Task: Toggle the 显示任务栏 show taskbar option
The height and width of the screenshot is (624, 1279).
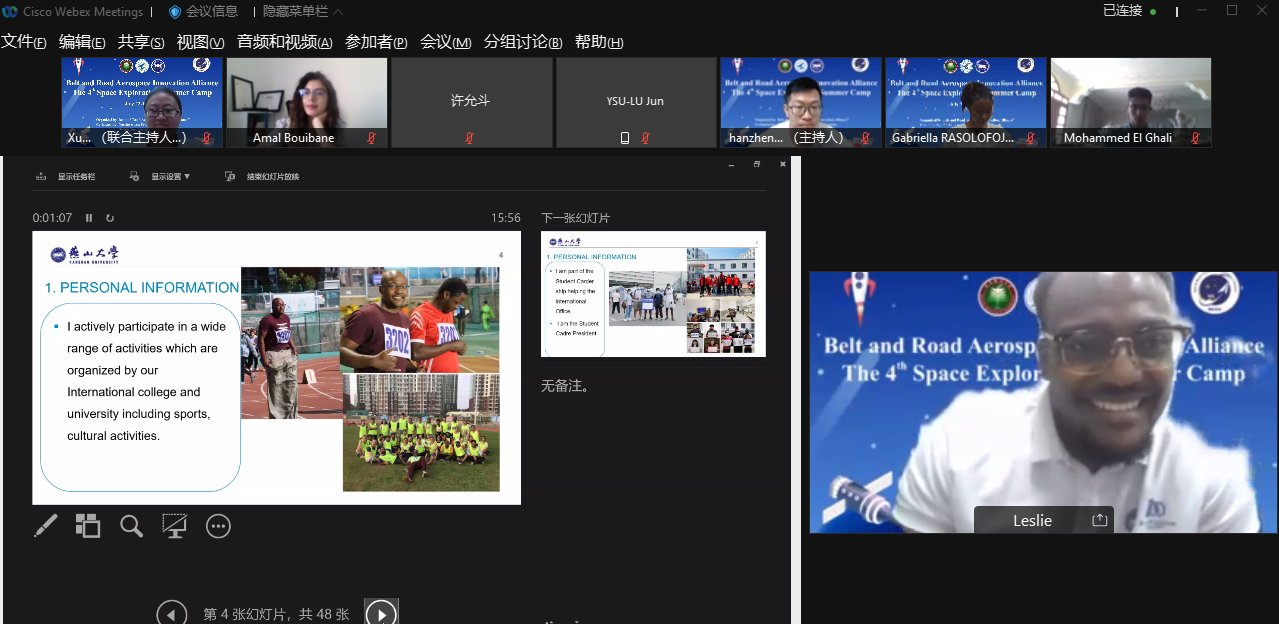Action: [x=66, y=177]
